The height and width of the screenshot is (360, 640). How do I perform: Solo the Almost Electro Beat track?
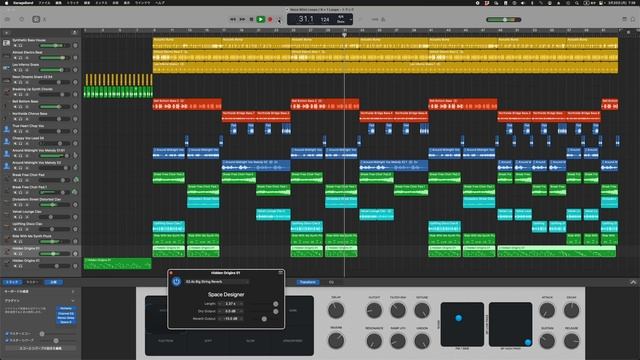click(20, 58)
